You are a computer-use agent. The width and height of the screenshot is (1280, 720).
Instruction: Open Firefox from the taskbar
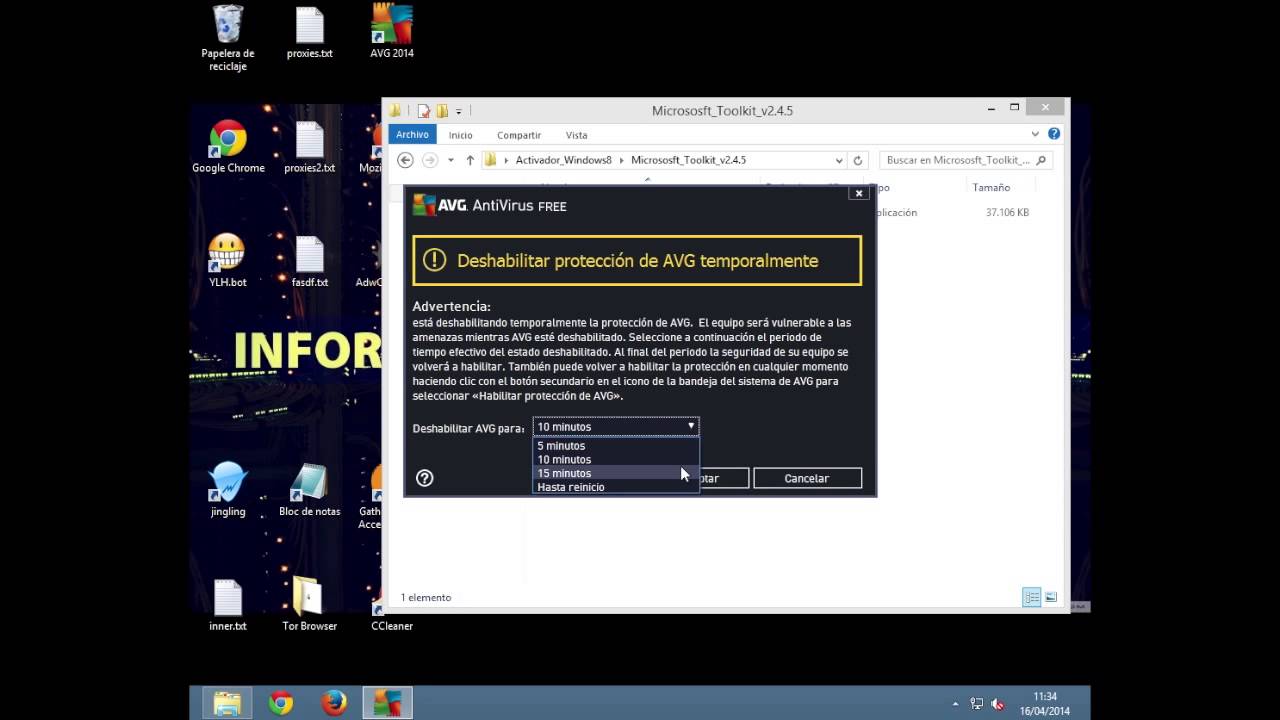[334, 703]
